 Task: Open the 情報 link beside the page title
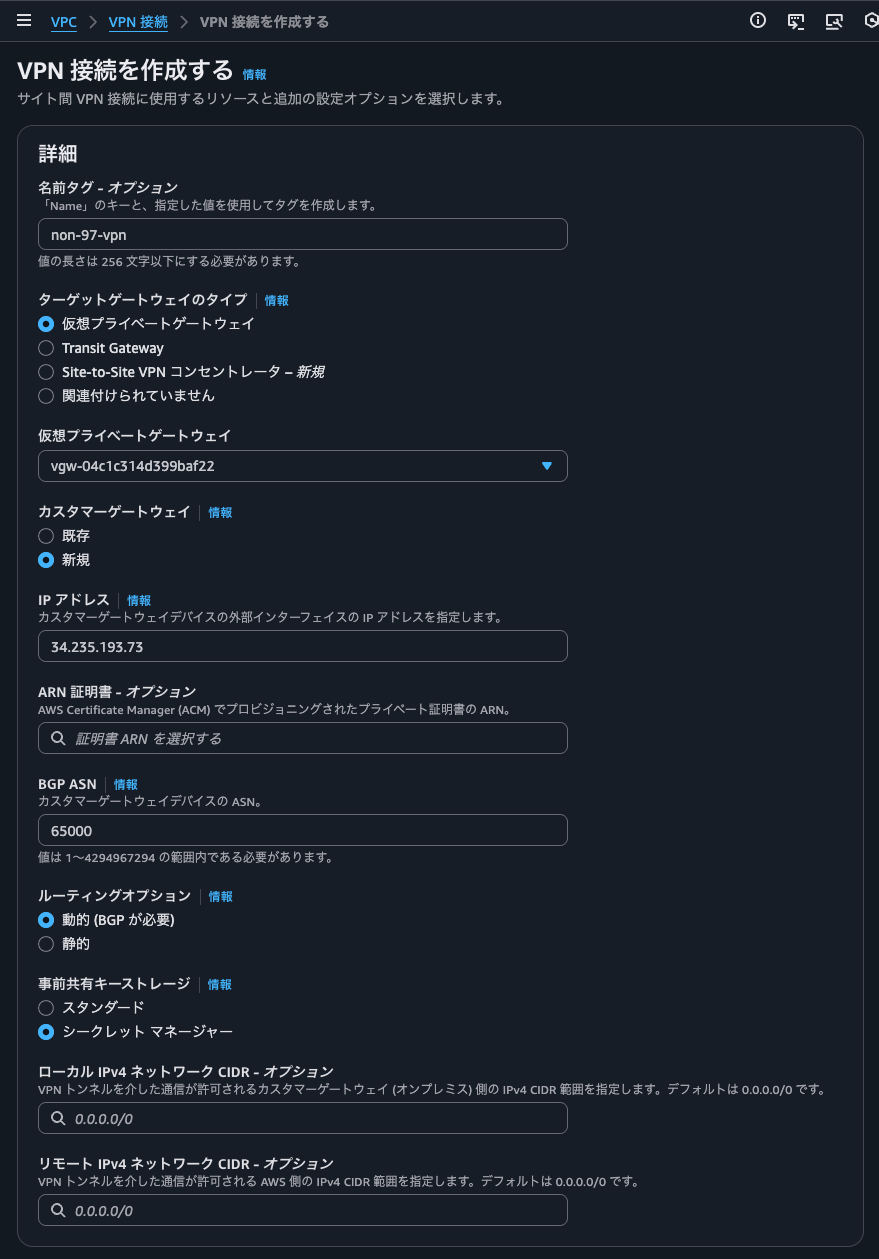pos(256,73)
